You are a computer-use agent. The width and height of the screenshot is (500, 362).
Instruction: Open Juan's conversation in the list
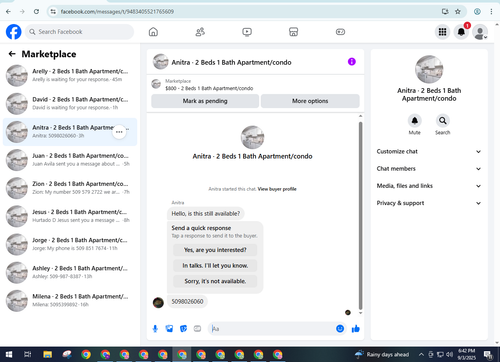point(70,160)
